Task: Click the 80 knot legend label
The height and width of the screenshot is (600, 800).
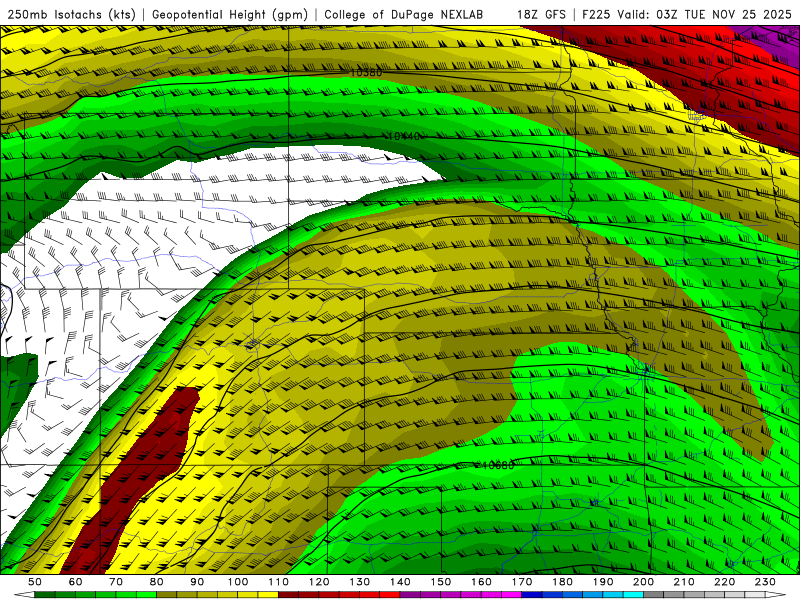Action: [x=157, y=582]
